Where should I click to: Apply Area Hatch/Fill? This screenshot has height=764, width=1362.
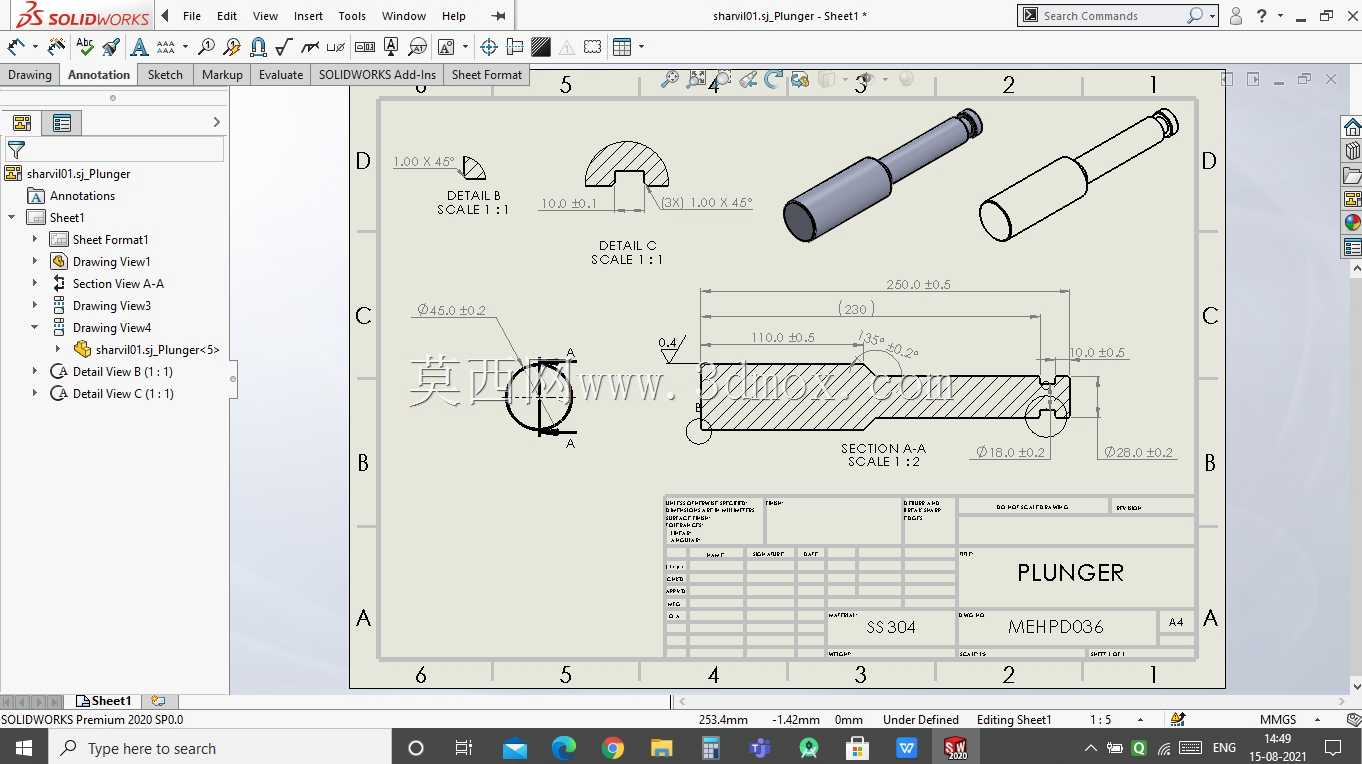[x=541, y=46]
